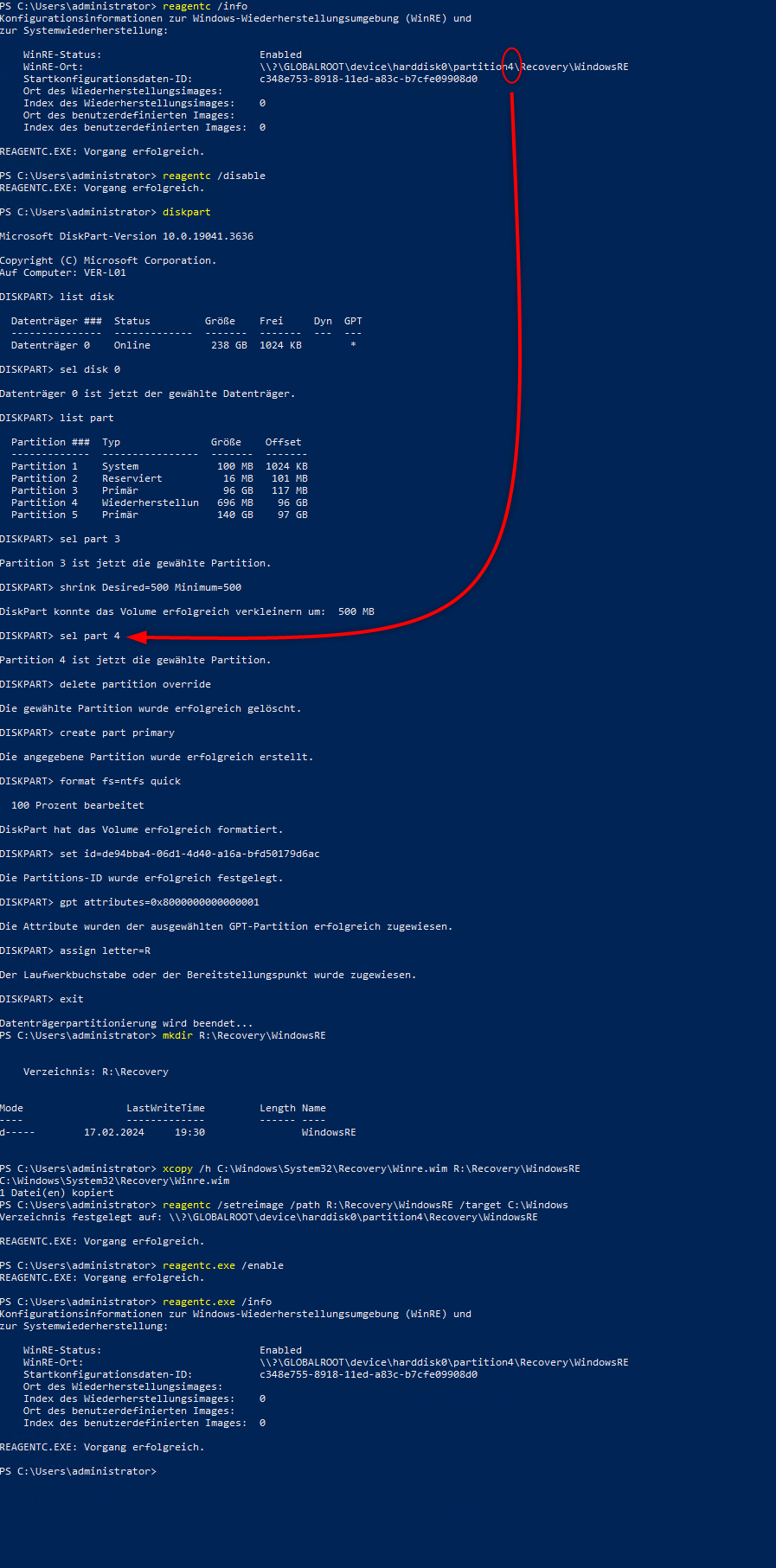Select the Datenträger 0 Online row
This screenshot has height=1568, width=776.
point(183,345)
